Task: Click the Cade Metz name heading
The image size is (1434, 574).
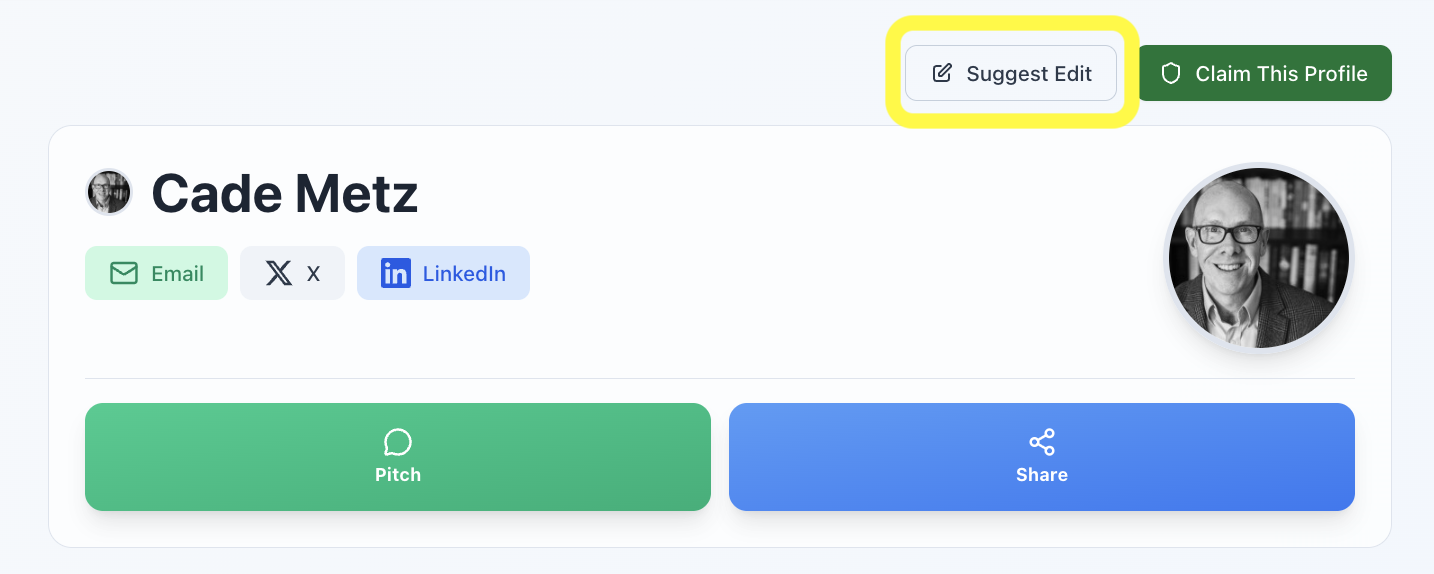Action: pyautogui.click(x=285, y=194)
